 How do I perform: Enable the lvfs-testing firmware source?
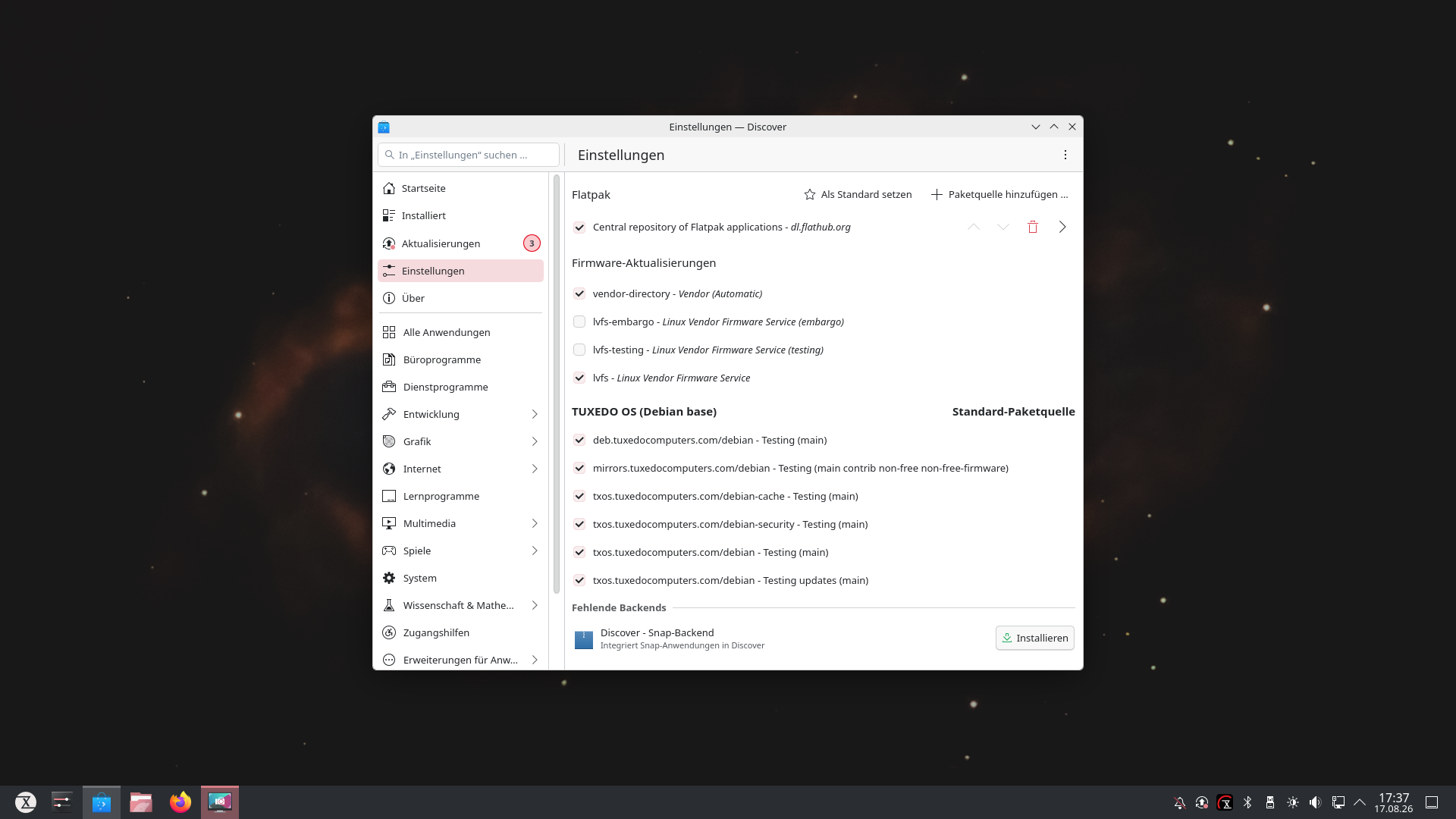point(579,350)
